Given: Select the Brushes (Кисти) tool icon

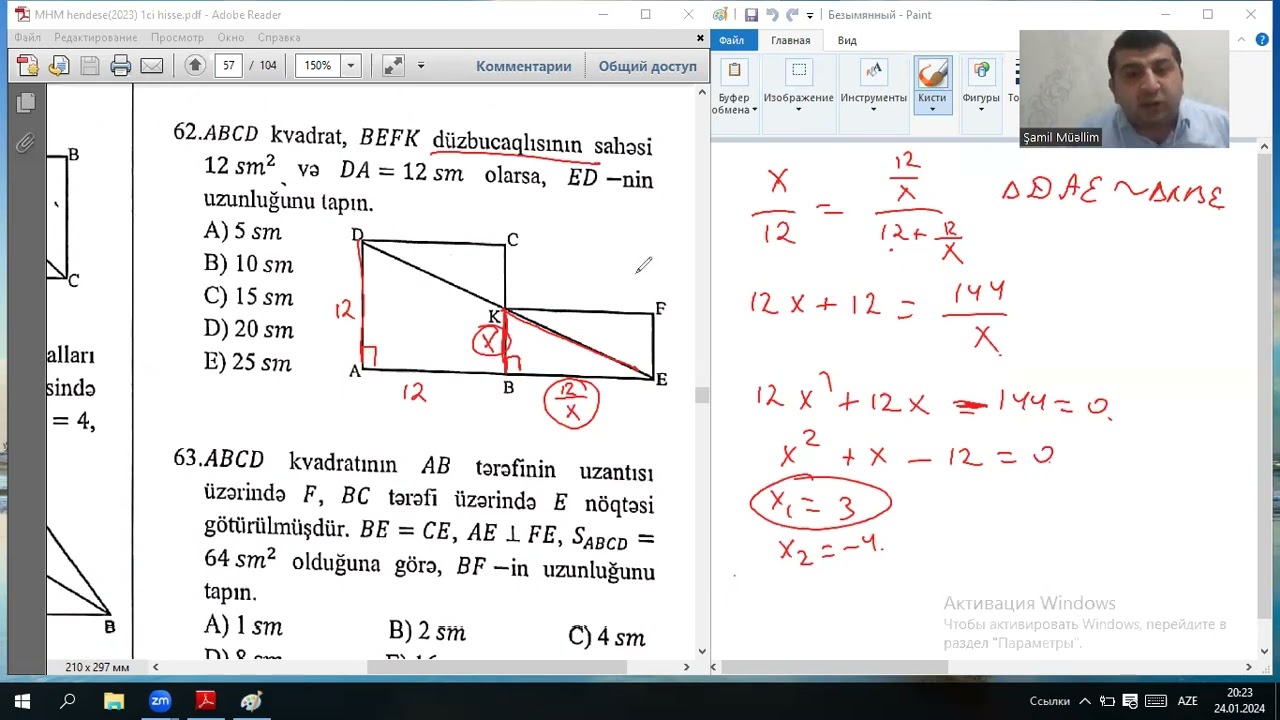Looking at the screenshot, I should (932, 74).
